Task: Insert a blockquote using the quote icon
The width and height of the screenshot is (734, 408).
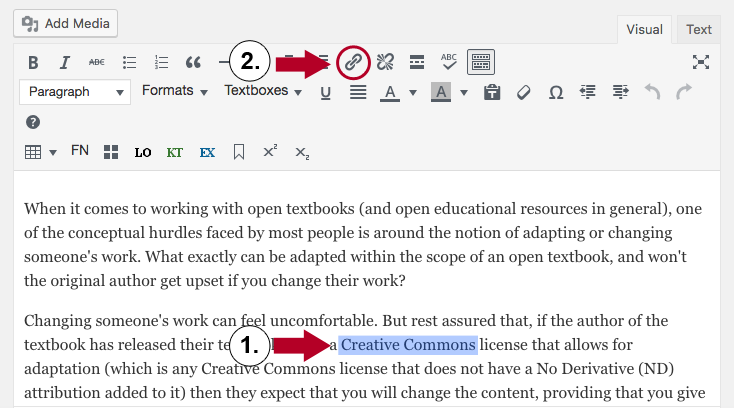Action: [193, 62]
